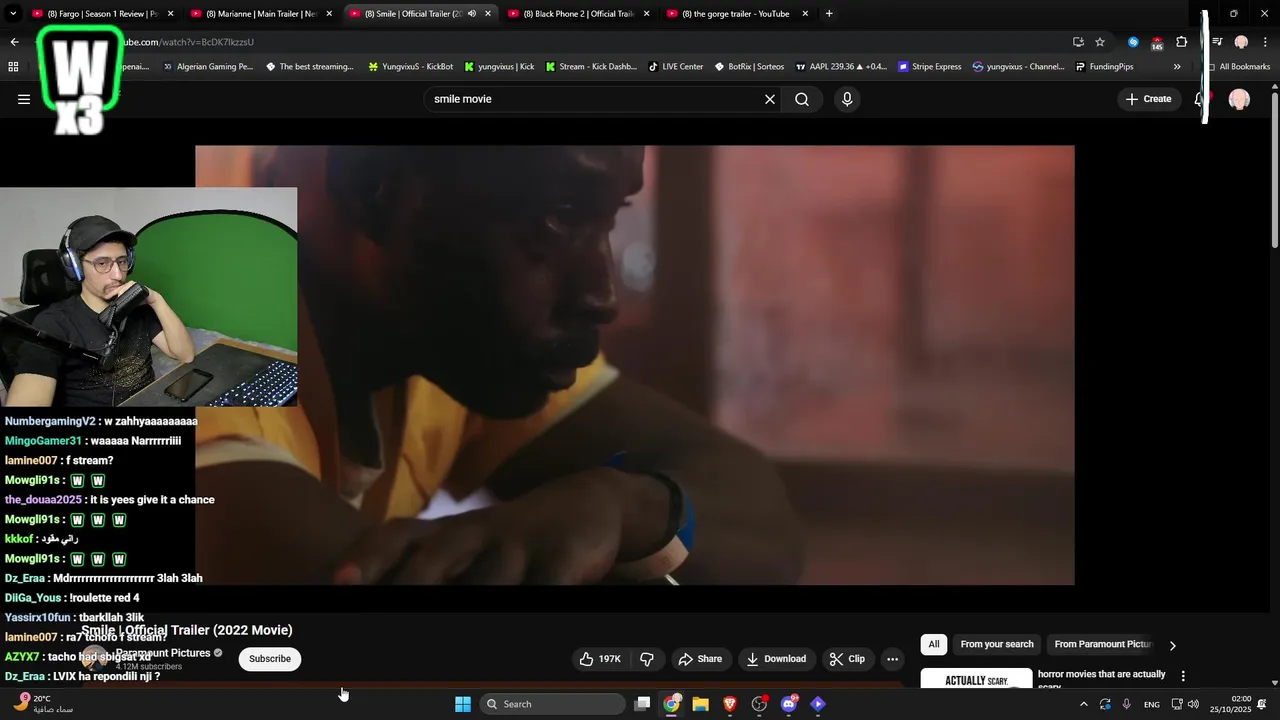Viewport: 1280px width, 720px height.
Task: Show hidden system tray icons chevron
Action: pos(1083,704)
